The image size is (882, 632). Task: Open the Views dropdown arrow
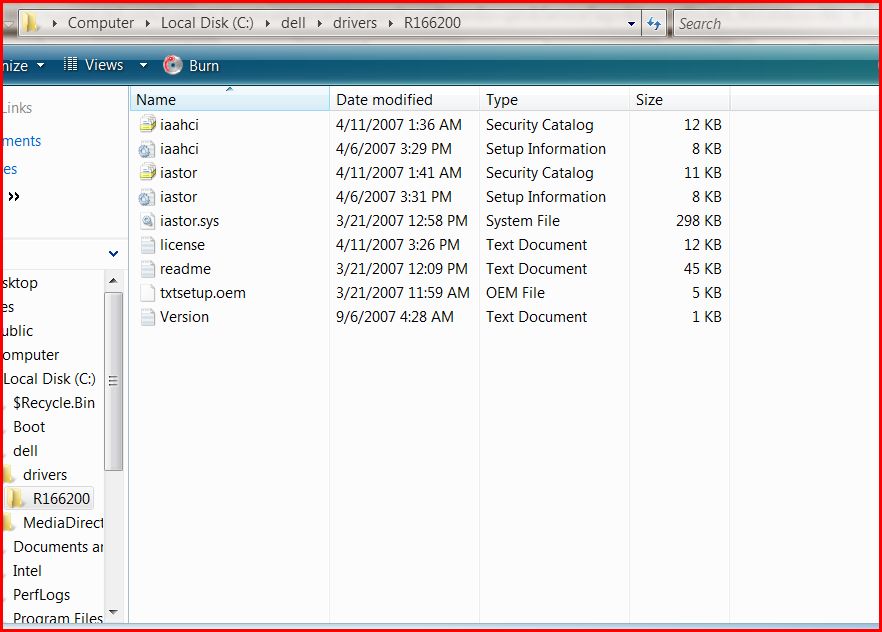(143, 65)
